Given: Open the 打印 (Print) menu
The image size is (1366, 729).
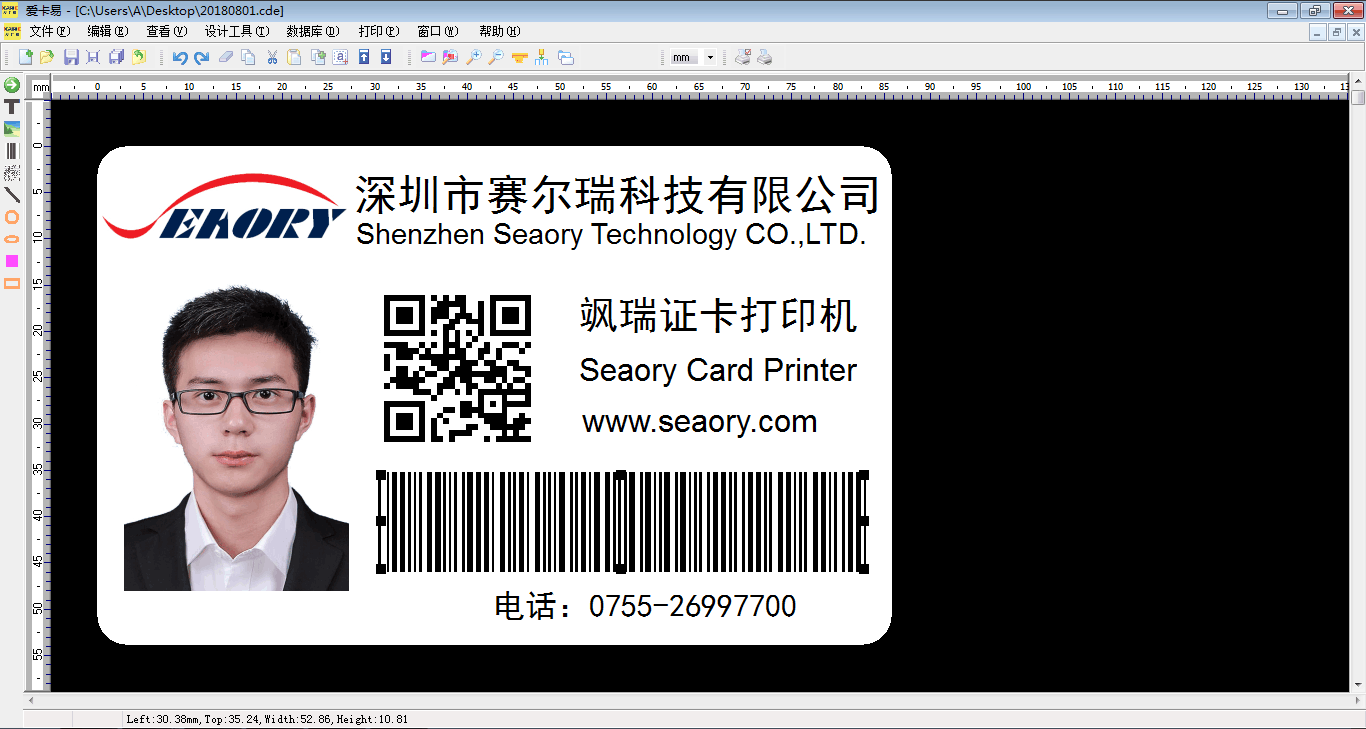Looking at the screenshot, I should tap(378, 32).
